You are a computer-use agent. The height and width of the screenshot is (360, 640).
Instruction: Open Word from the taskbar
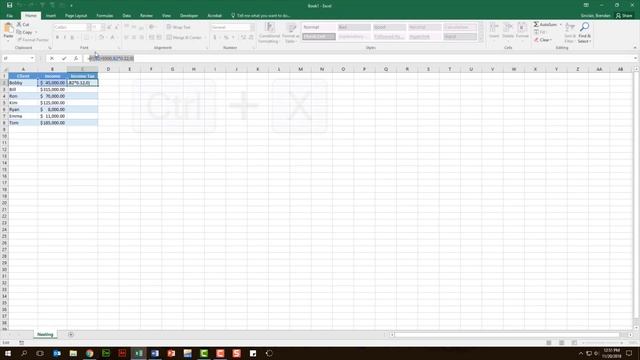click(155, 353)
